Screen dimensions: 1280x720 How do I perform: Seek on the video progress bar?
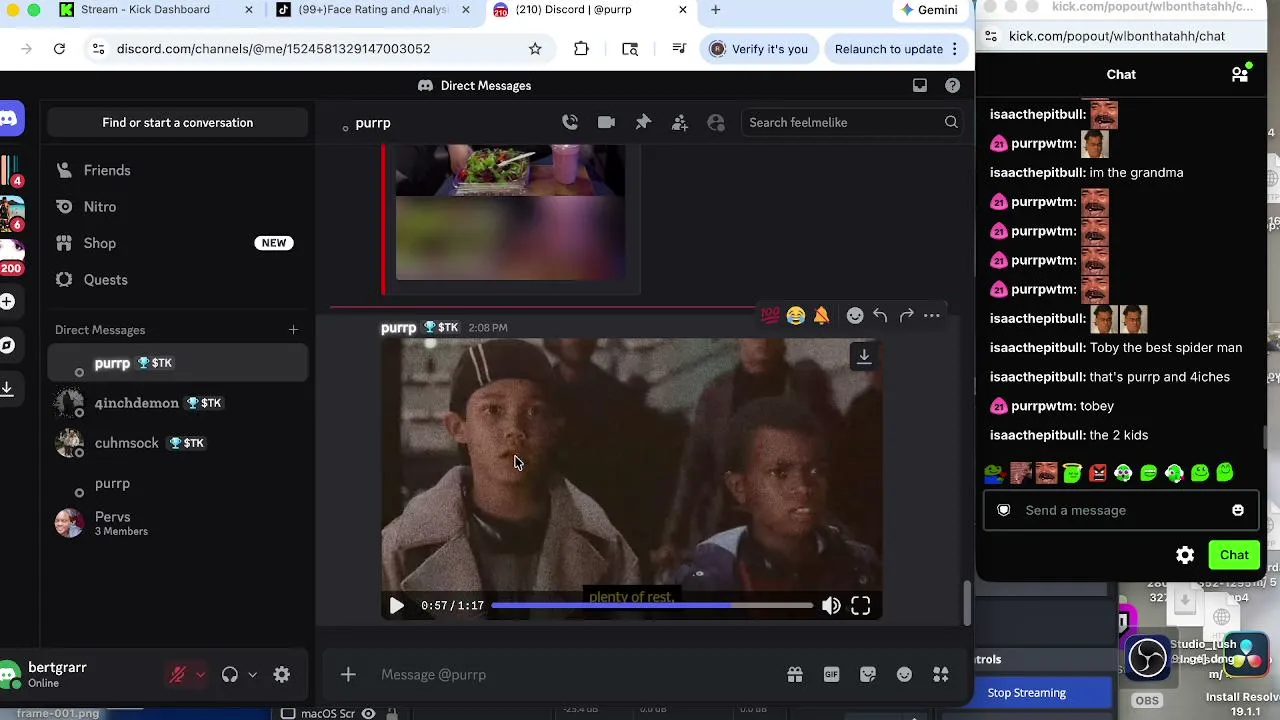(x=652, y=606)
